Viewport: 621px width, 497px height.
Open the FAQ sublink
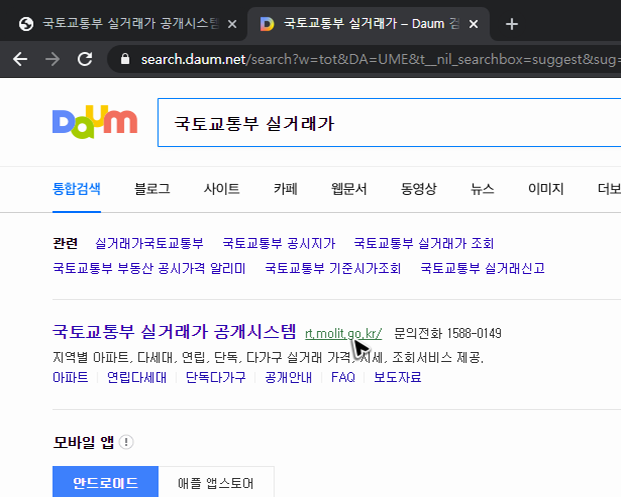(x=343, y=377)
